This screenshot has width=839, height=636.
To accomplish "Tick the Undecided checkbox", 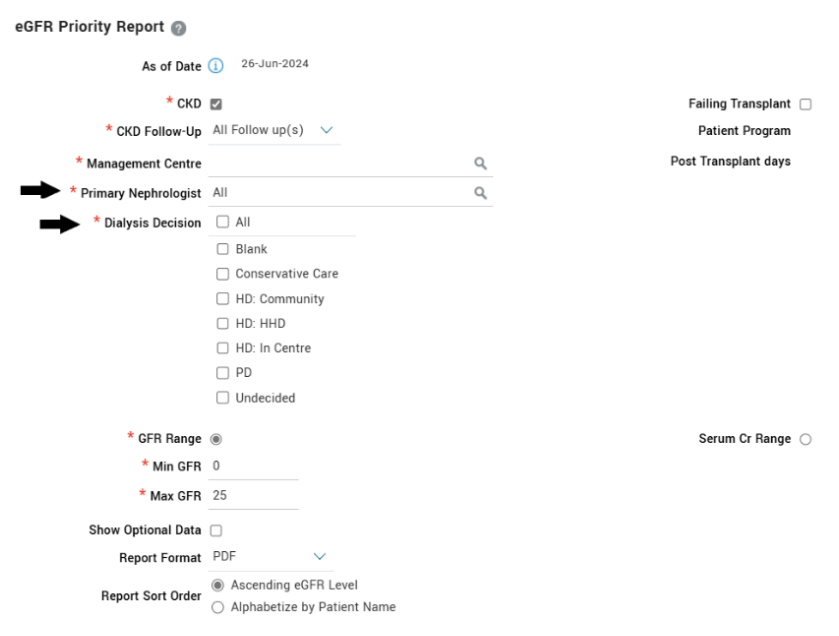I will (222, 398).
